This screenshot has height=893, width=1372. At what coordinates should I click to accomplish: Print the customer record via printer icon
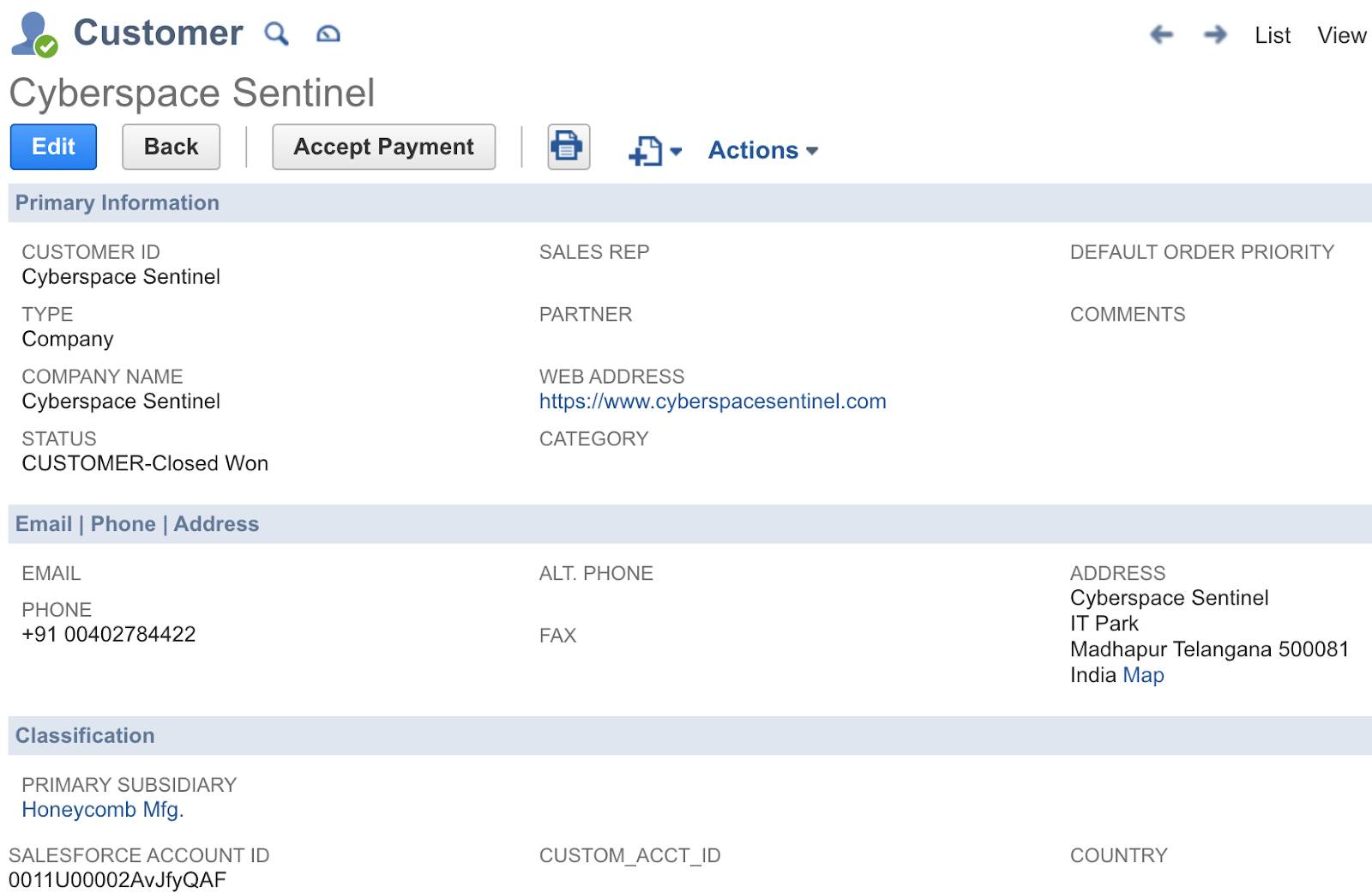click(x=569, y=147)
